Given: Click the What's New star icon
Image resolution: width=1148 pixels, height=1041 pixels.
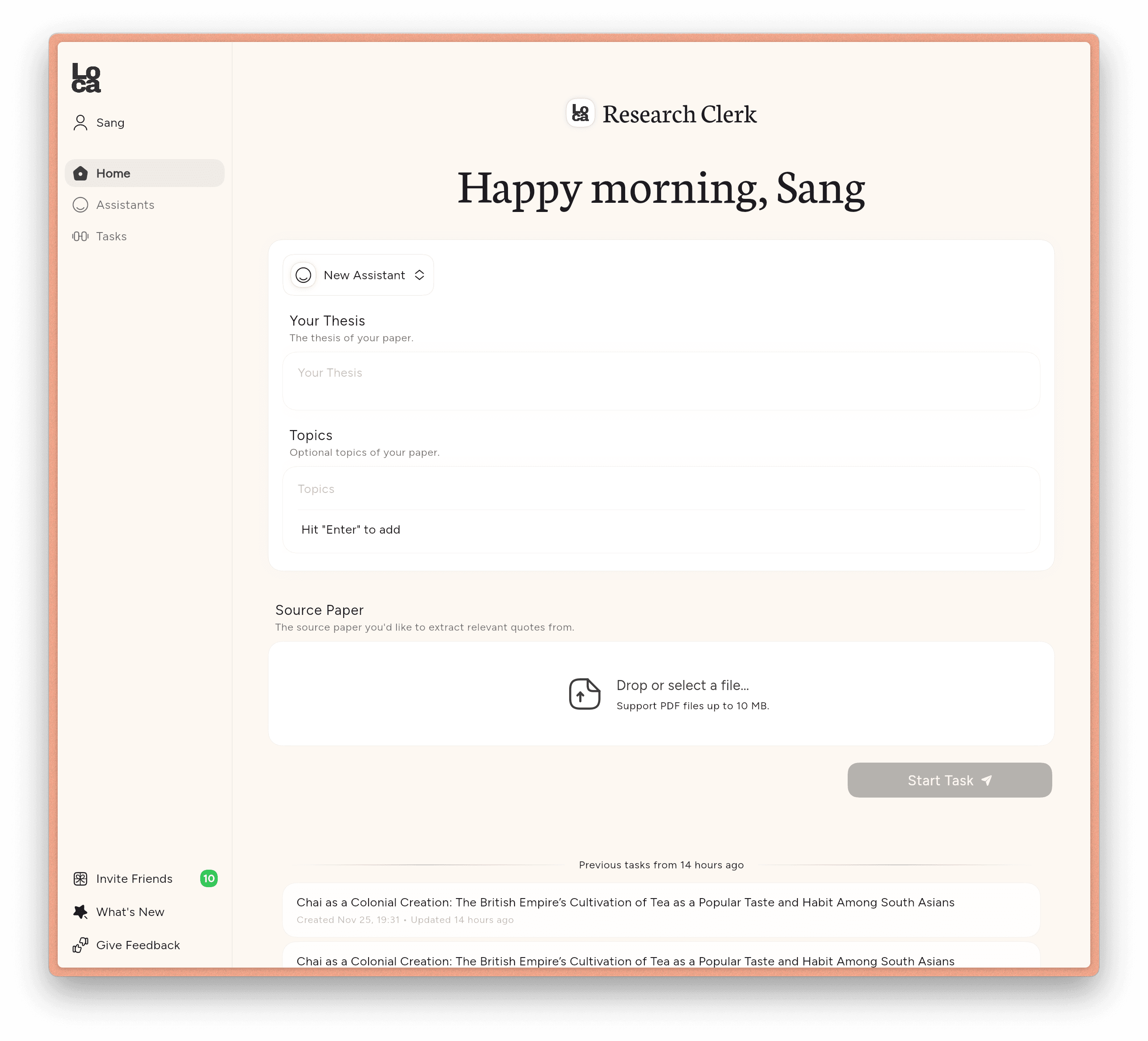Looking at the screenshot, I should [80, 912].
